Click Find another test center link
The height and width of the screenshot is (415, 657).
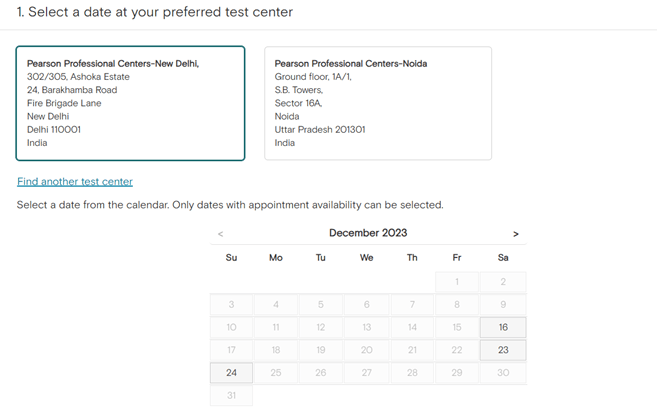(x=75, y=182)
